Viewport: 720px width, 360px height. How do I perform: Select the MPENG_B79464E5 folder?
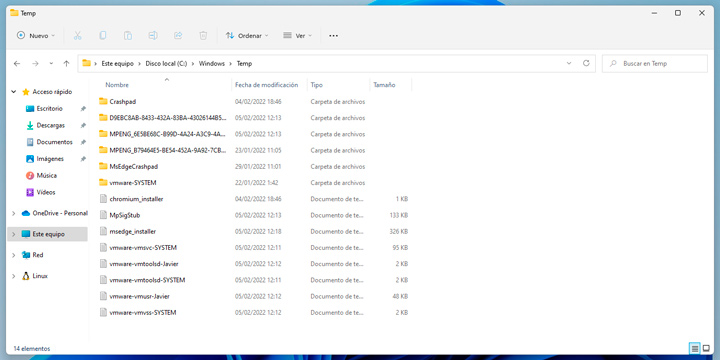[x=168, y=150]
